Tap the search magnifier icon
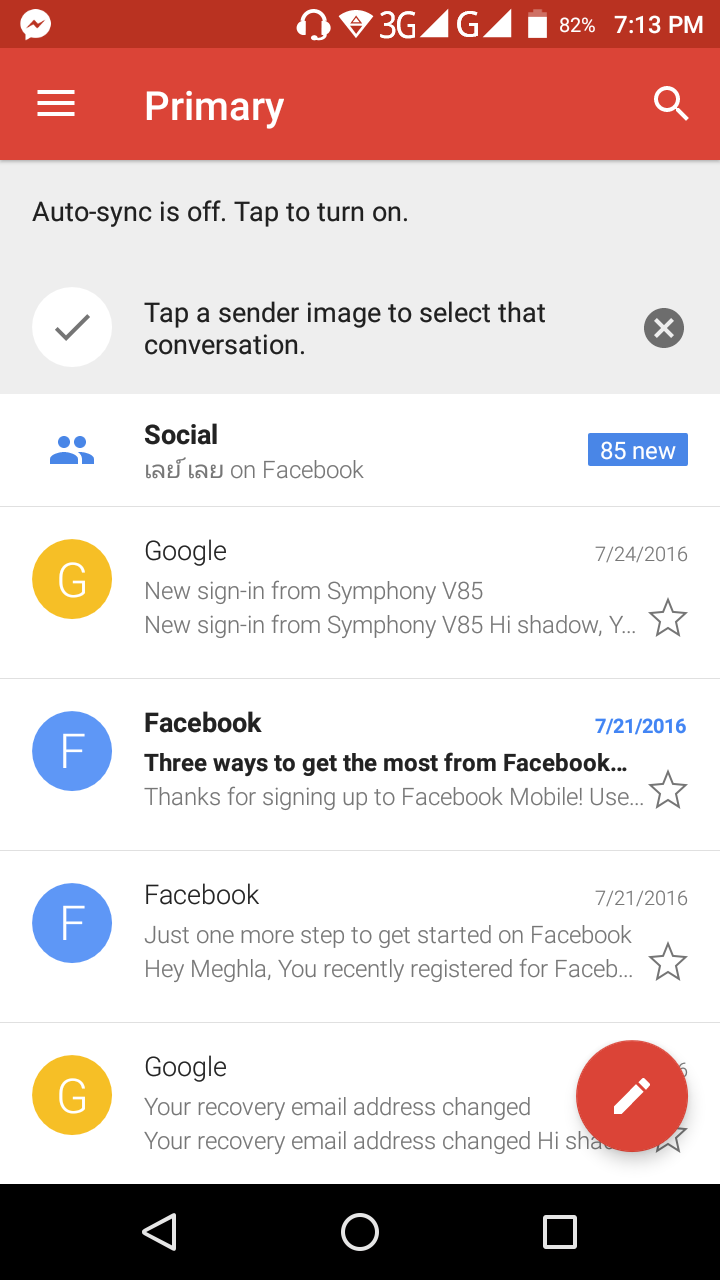The height and width of the screenshot is (1280, 720). [670, 104]
